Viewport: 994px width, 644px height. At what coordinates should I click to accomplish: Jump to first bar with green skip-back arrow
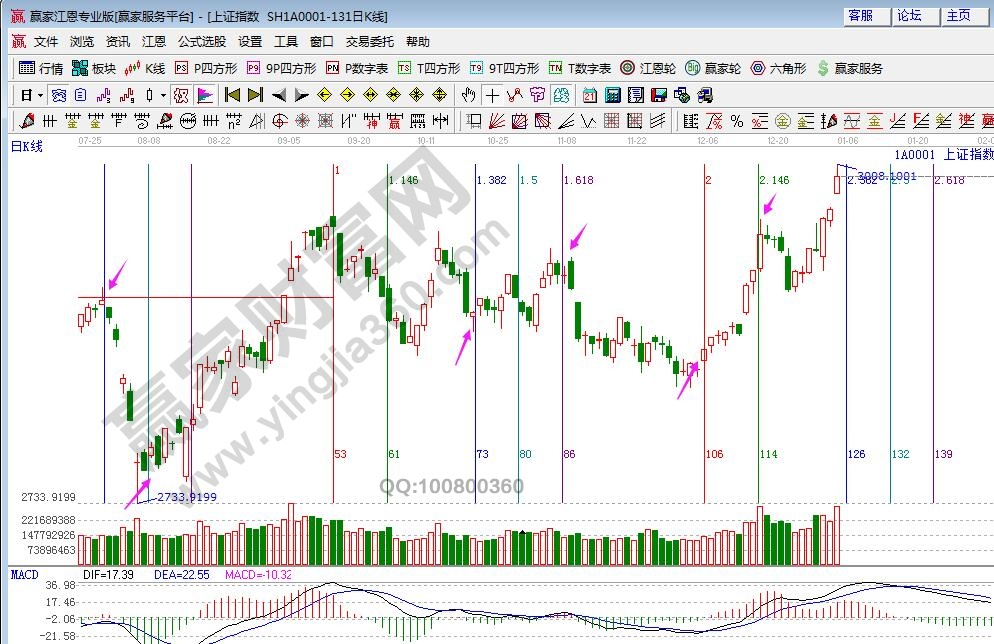coord(232,95)
